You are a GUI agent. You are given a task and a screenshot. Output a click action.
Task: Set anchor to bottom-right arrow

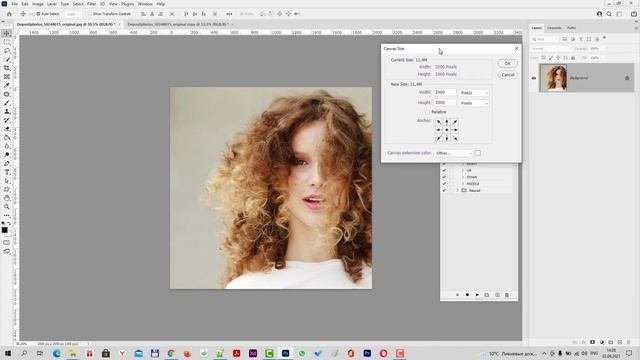[455, 138]
